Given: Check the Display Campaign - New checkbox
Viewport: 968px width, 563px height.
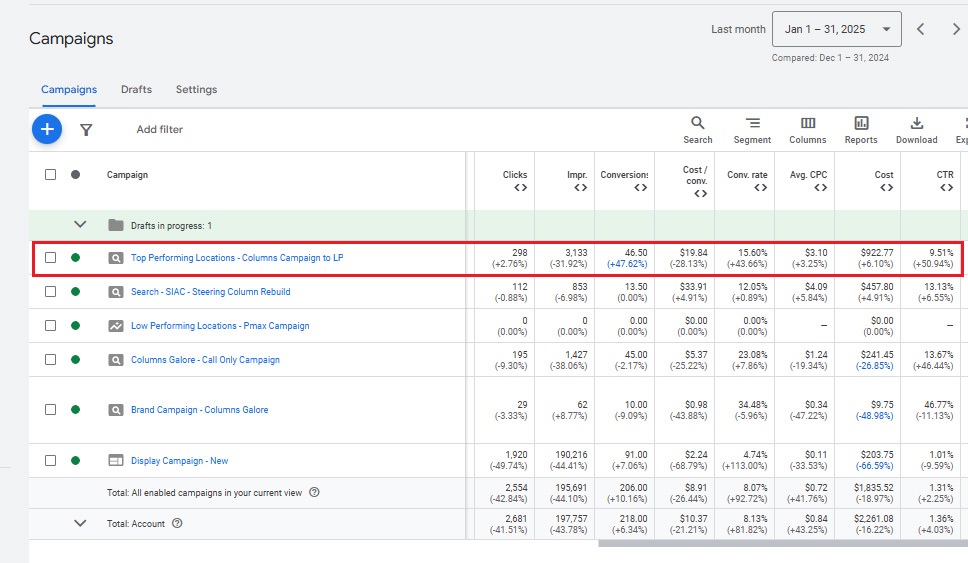Looking at the screenshot, I should pyautogui.click(x=50, y=461).
